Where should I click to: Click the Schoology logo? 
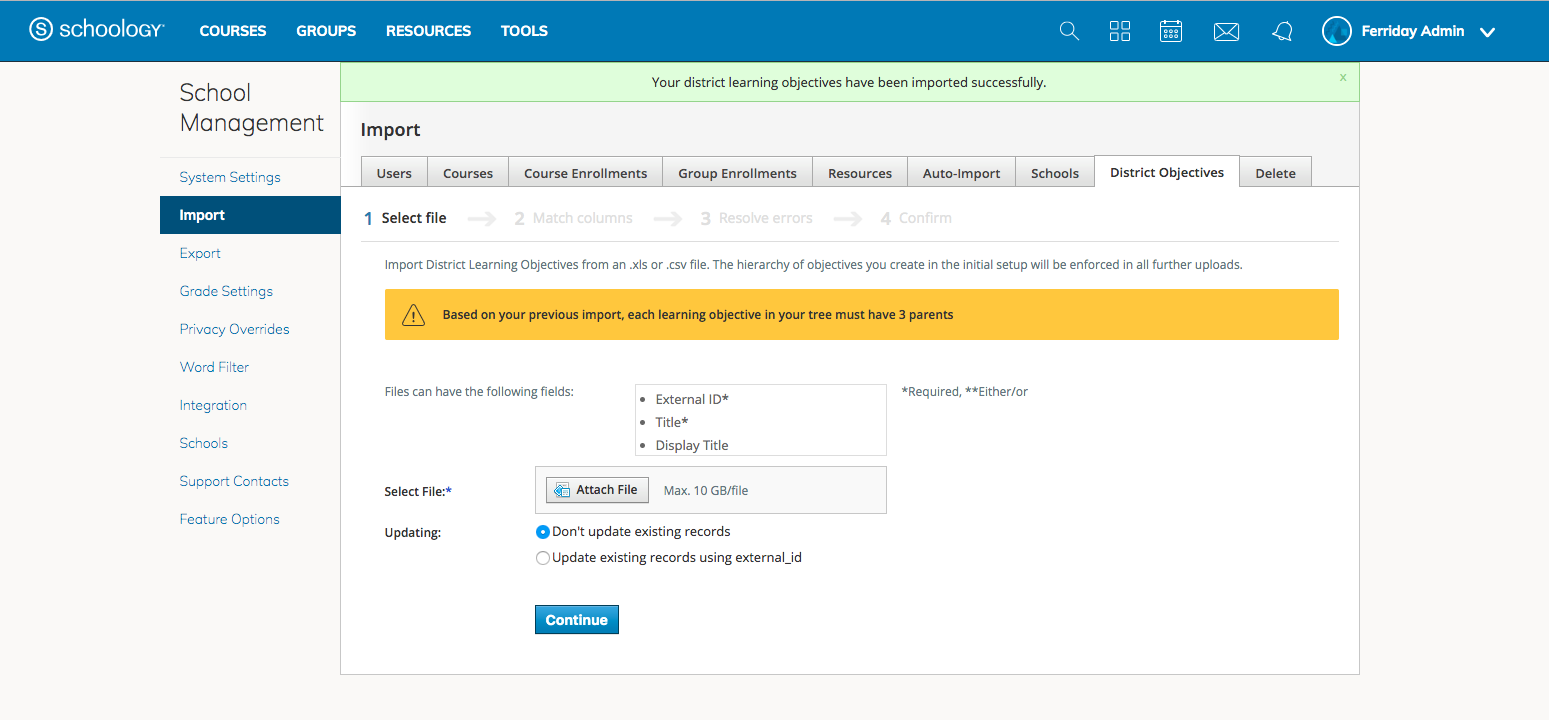point(96,30)
